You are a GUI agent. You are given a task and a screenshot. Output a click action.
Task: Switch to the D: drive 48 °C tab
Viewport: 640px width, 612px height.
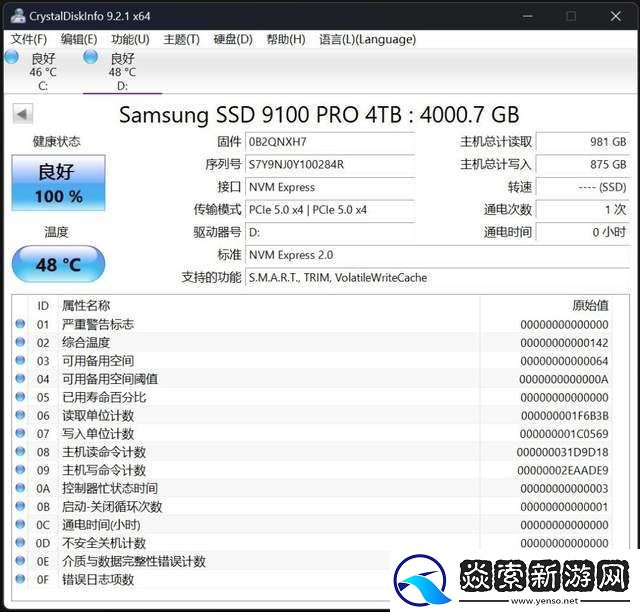coord(122,71)
